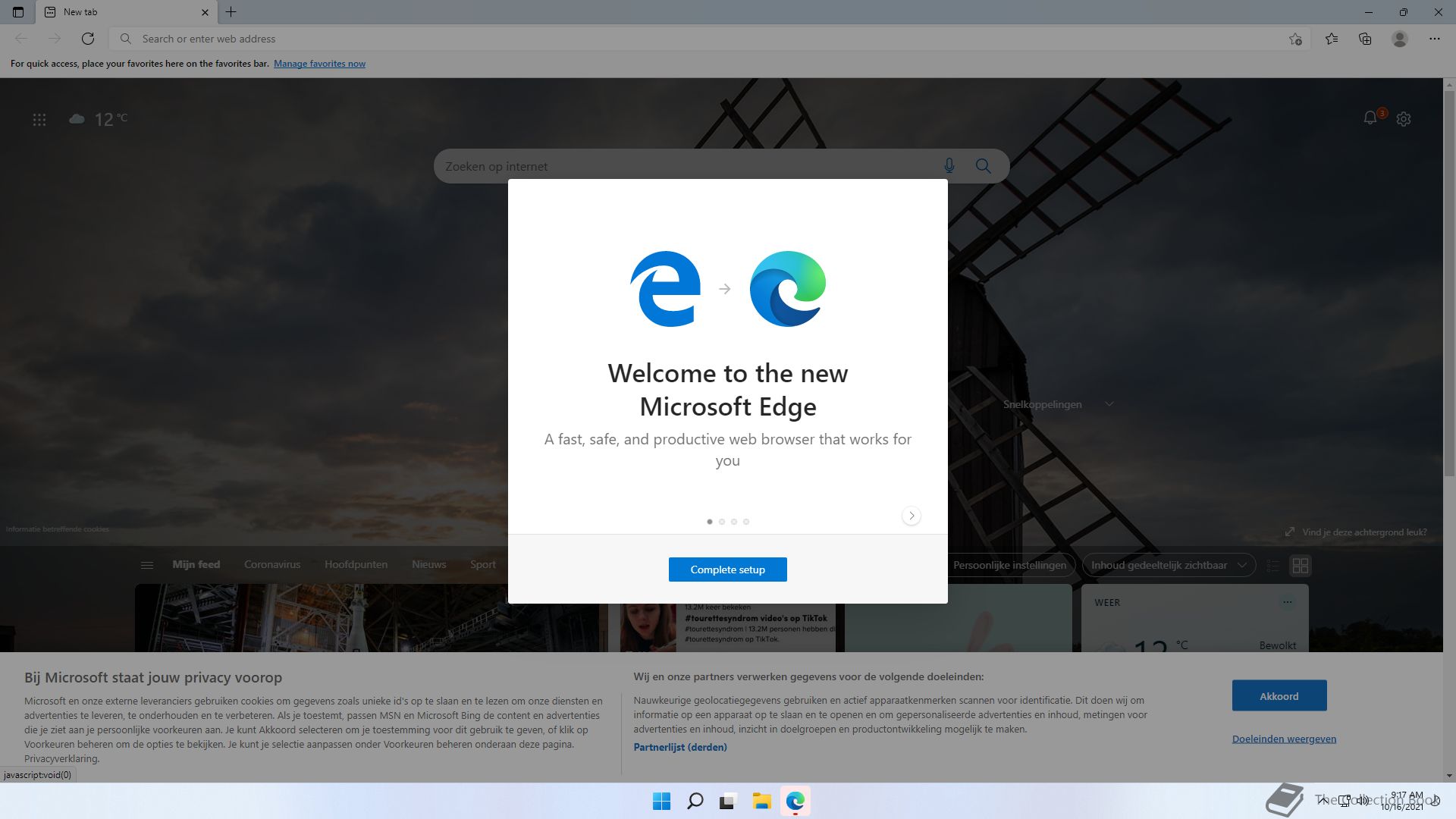This screenshot has width=1456, height=819.
Task: Add this page to favorites star icon
Action: pyautogui.click(x=1295, y=39)
